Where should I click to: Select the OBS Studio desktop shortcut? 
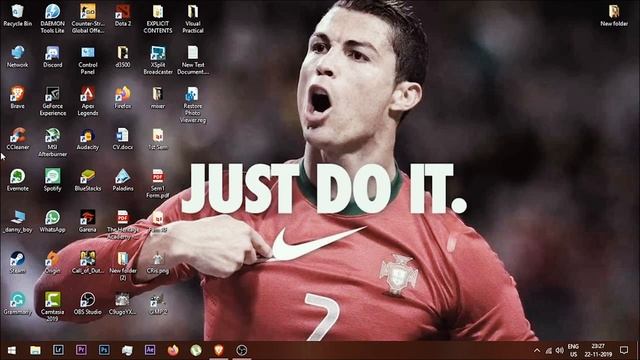(88, 304)
